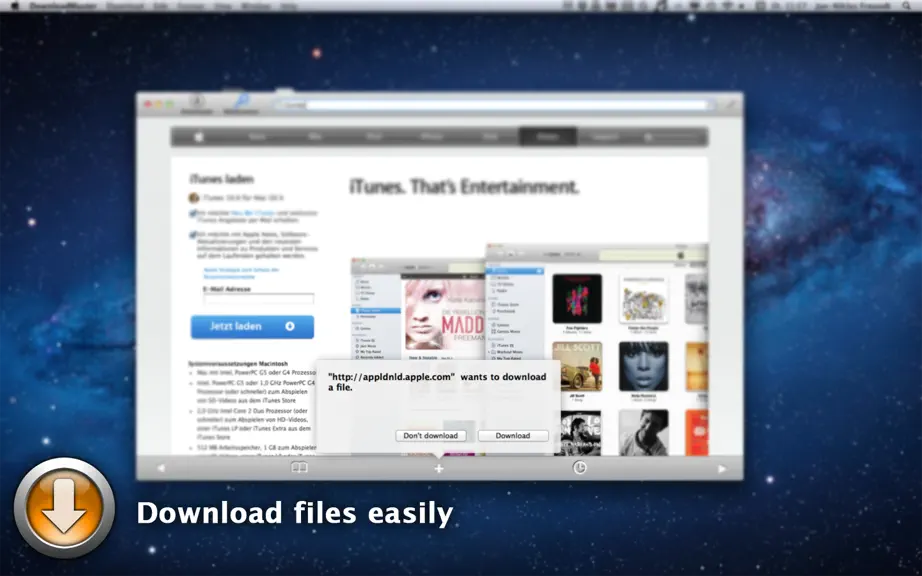Toggle the Apple News updates checkbox
922x576 pixels.
193,235
